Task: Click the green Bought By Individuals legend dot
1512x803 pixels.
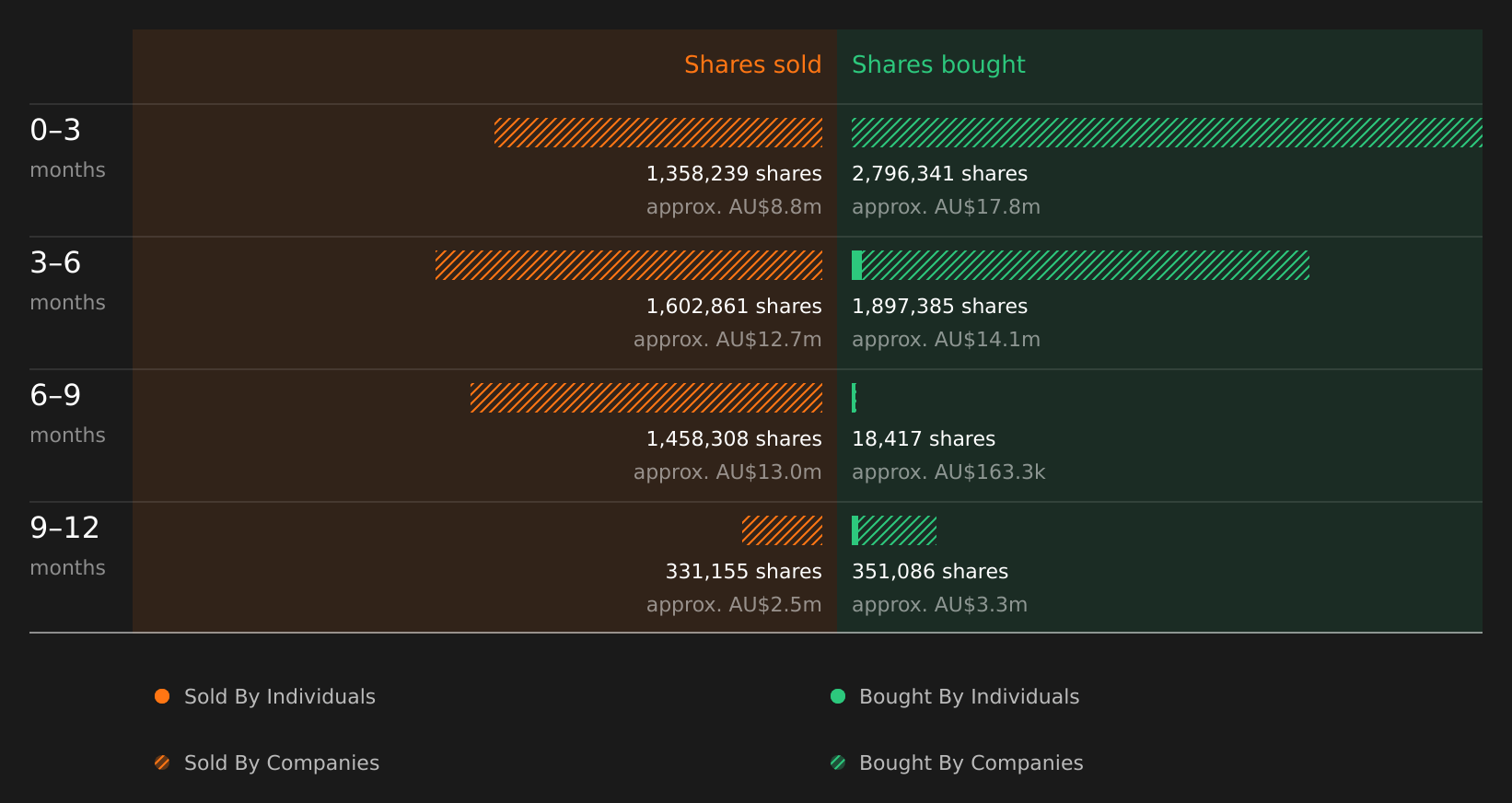Action: point(838,696)
